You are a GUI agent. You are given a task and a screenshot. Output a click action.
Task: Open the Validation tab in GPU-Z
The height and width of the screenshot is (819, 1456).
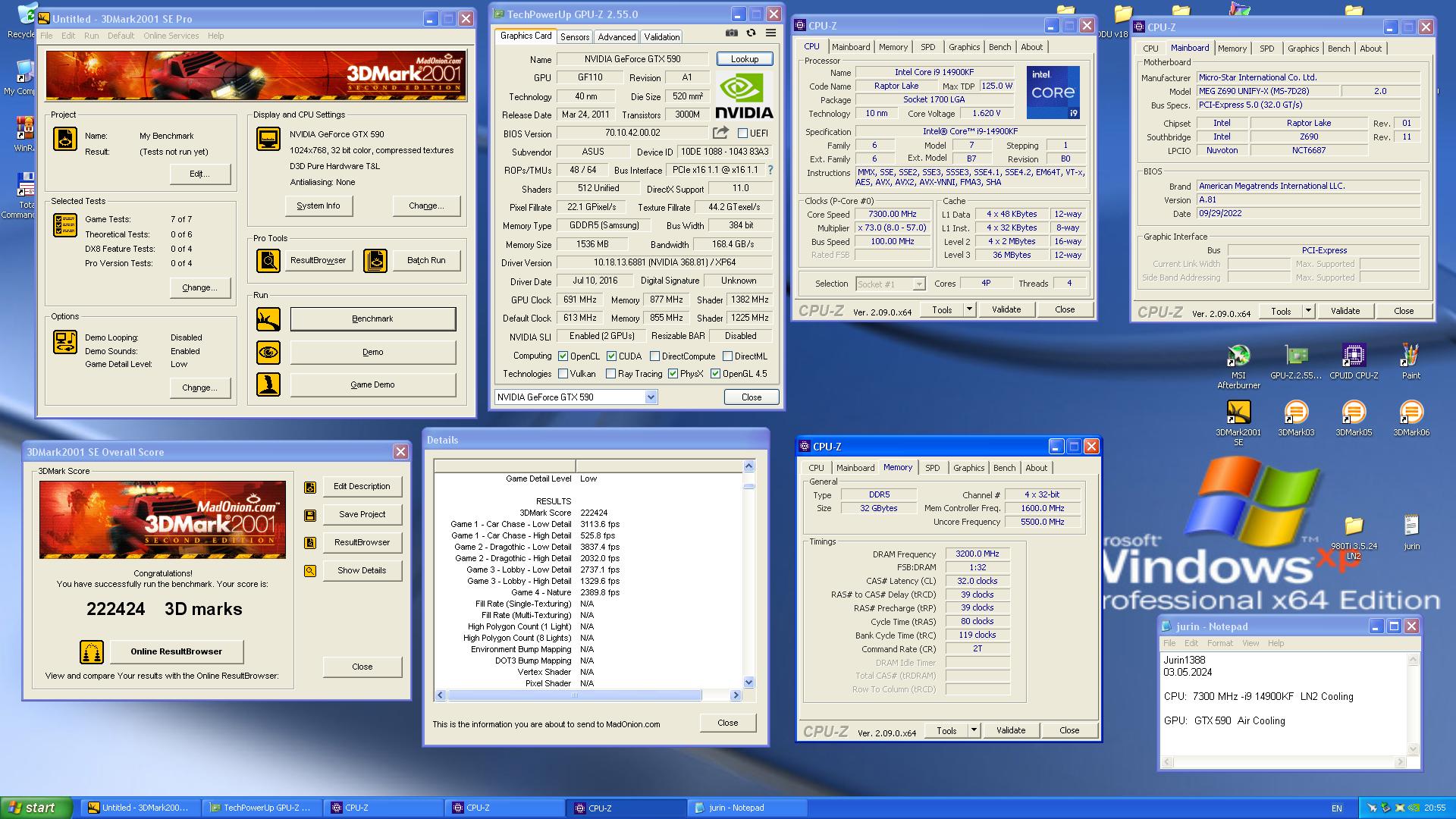662,37
